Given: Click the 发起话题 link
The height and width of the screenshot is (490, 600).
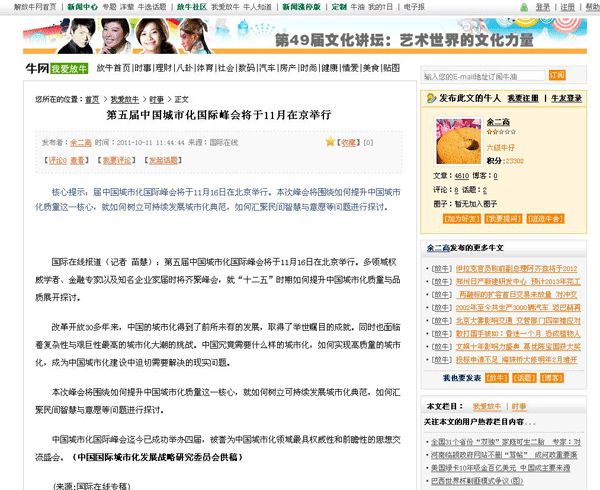Looking at the screenshot, I should tap(163, 160).
